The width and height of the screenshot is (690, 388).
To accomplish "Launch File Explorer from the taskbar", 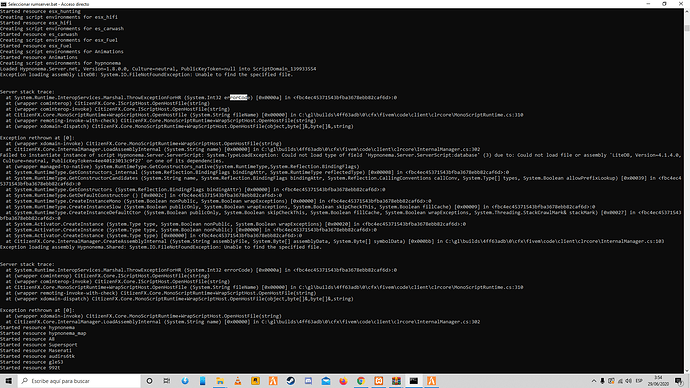I will pos(220,381).
